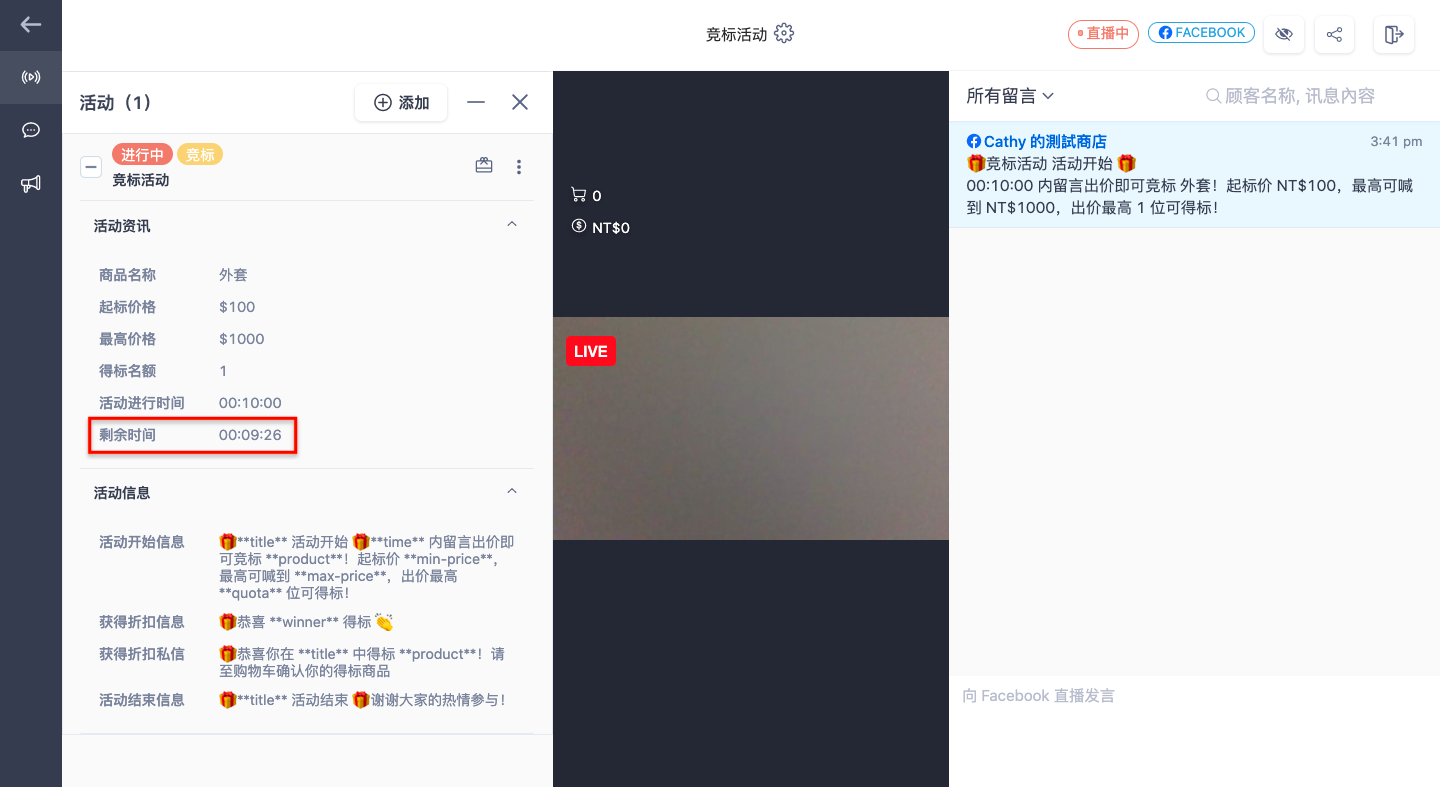Open the chat messages sidebar icon
1440x787 pixels.
(x=31, y=130)
